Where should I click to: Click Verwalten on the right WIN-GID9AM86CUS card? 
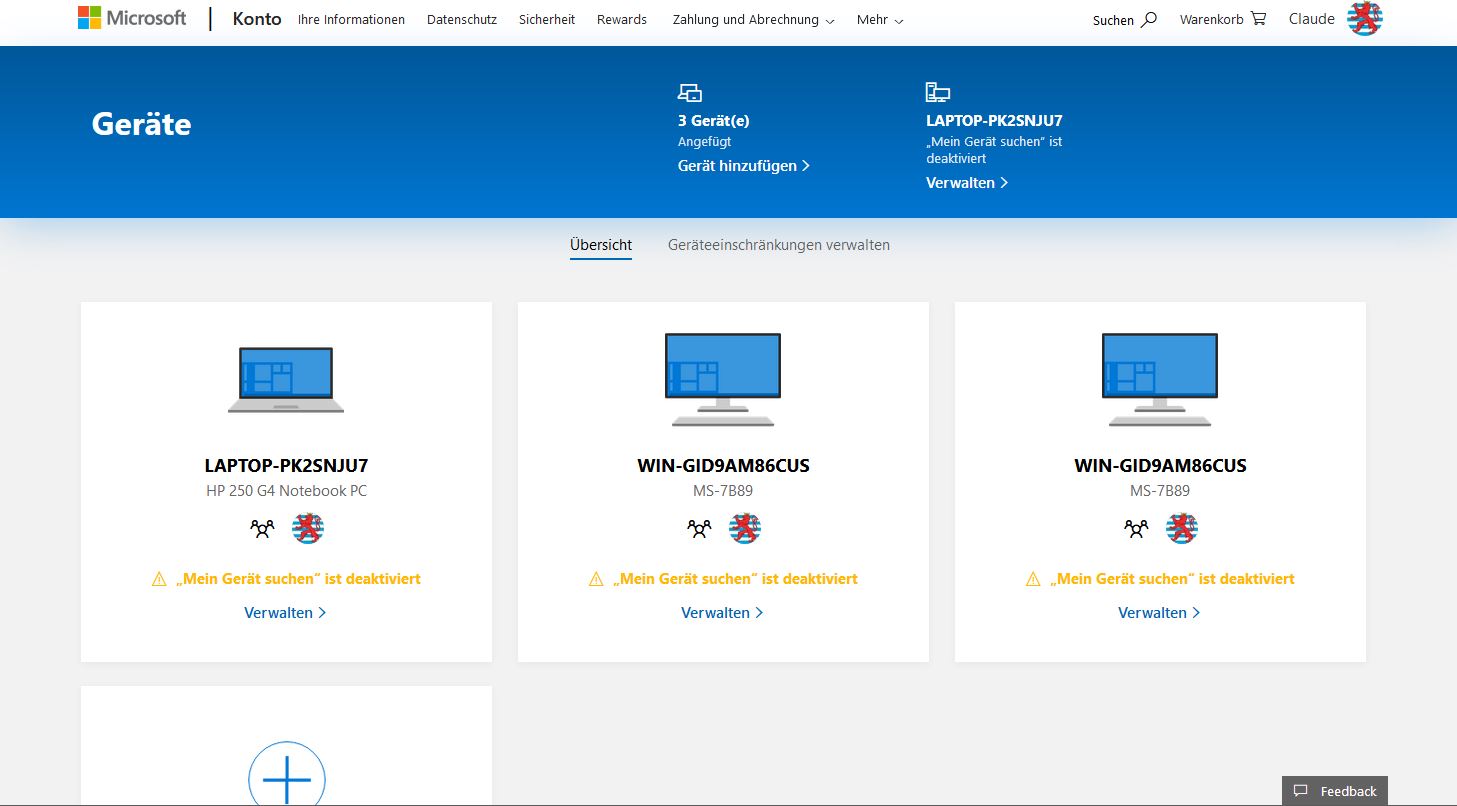tap(1159, 613)
